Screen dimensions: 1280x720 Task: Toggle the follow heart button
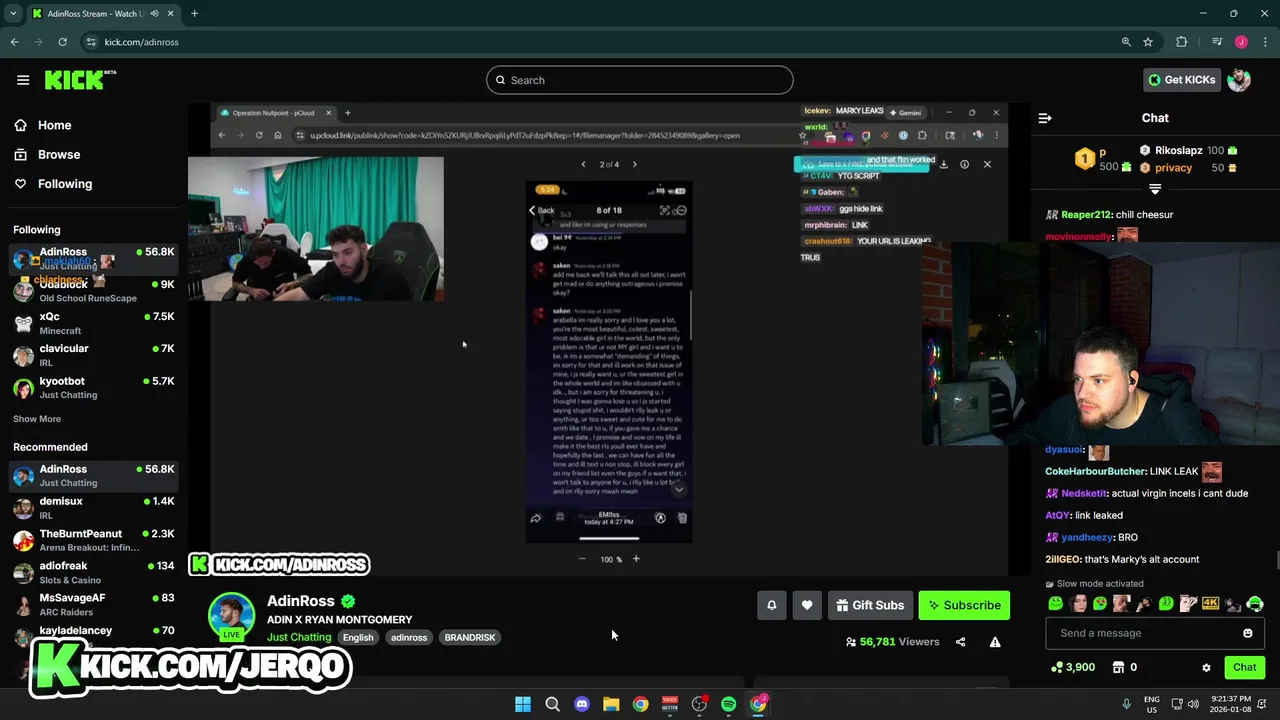click(x=807, y=605)
